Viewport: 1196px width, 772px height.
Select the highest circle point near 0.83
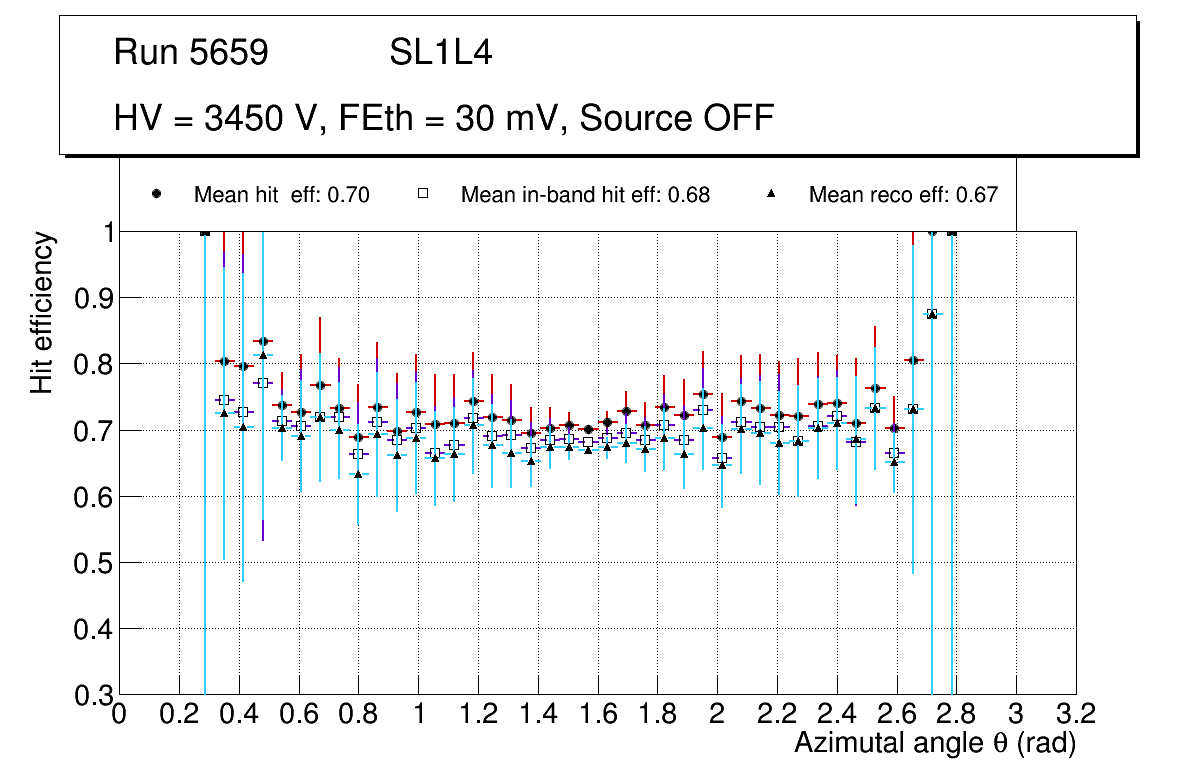[x=263, y=342]
